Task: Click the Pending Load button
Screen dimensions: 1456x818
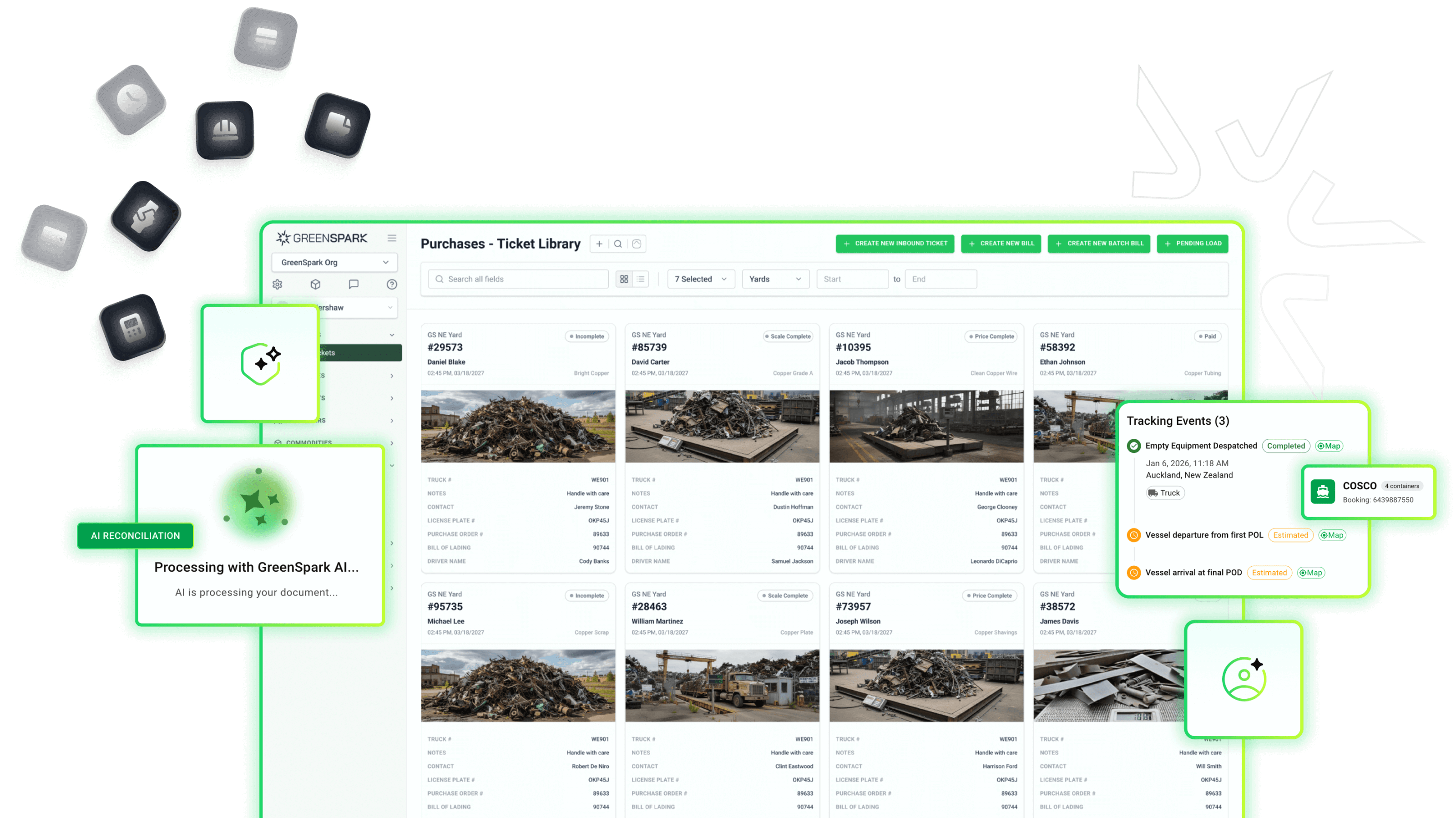Action: coord(1192,244)
